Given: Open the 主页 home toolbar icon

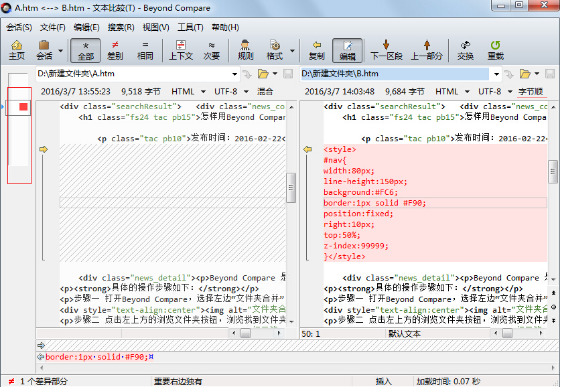Looking at the screenshot, I should coord(16,50).
